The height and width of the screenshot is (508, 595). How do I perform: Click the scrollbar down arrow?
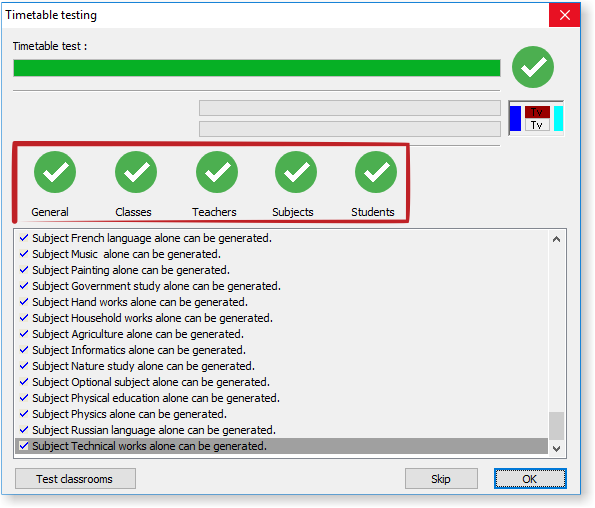[x=556, y=449]
